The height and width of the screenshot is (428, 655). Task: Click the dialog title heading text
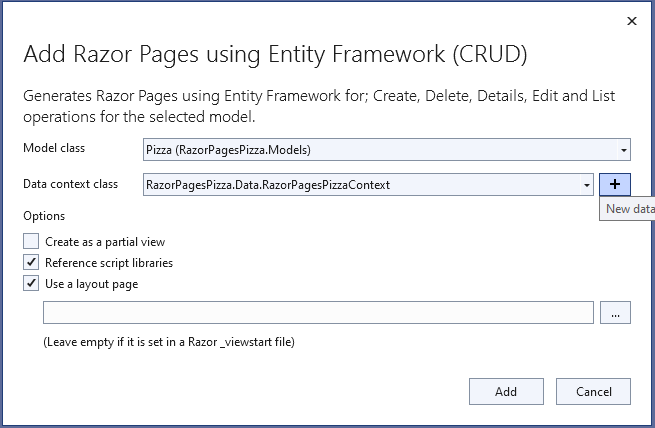pyautogui.click(x=274, y=53)
